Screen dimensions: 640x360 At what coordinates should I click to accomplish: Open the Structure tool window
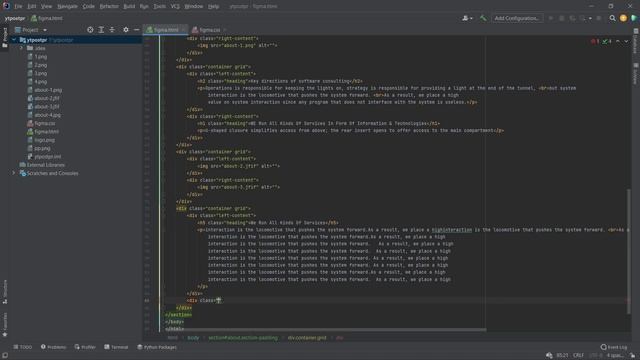(5, 291)
